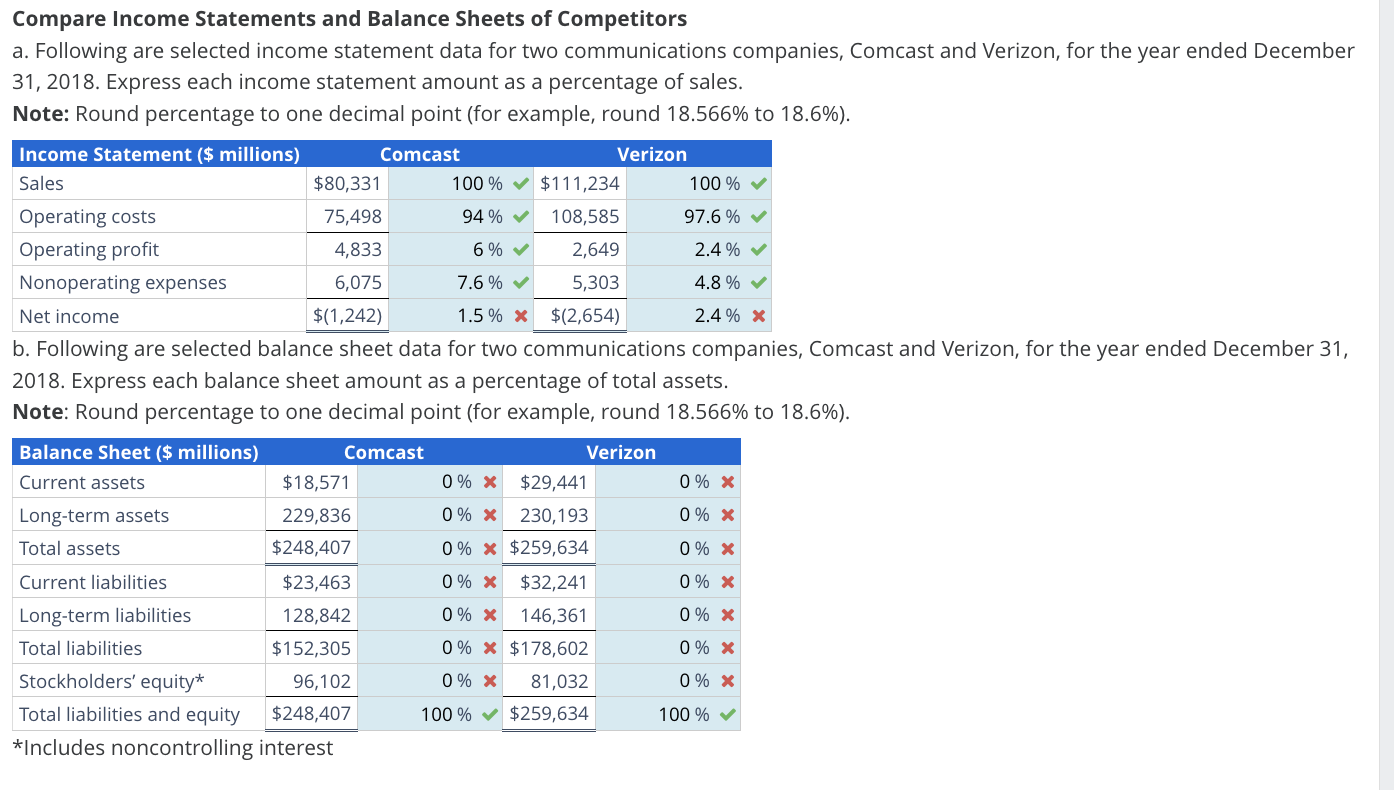Select green check for Verizon Total liabilities and equity
1394x790 pixels.
[x=728, y=715]
